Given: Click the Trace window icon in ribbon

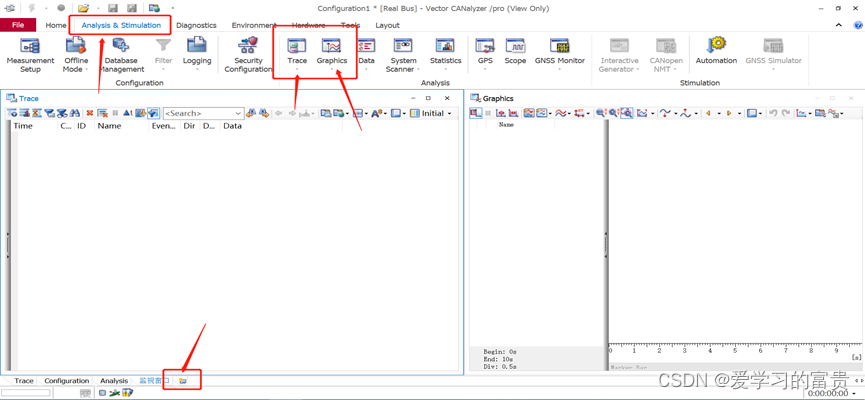Looking at the screenshot, I should [297, 45].
